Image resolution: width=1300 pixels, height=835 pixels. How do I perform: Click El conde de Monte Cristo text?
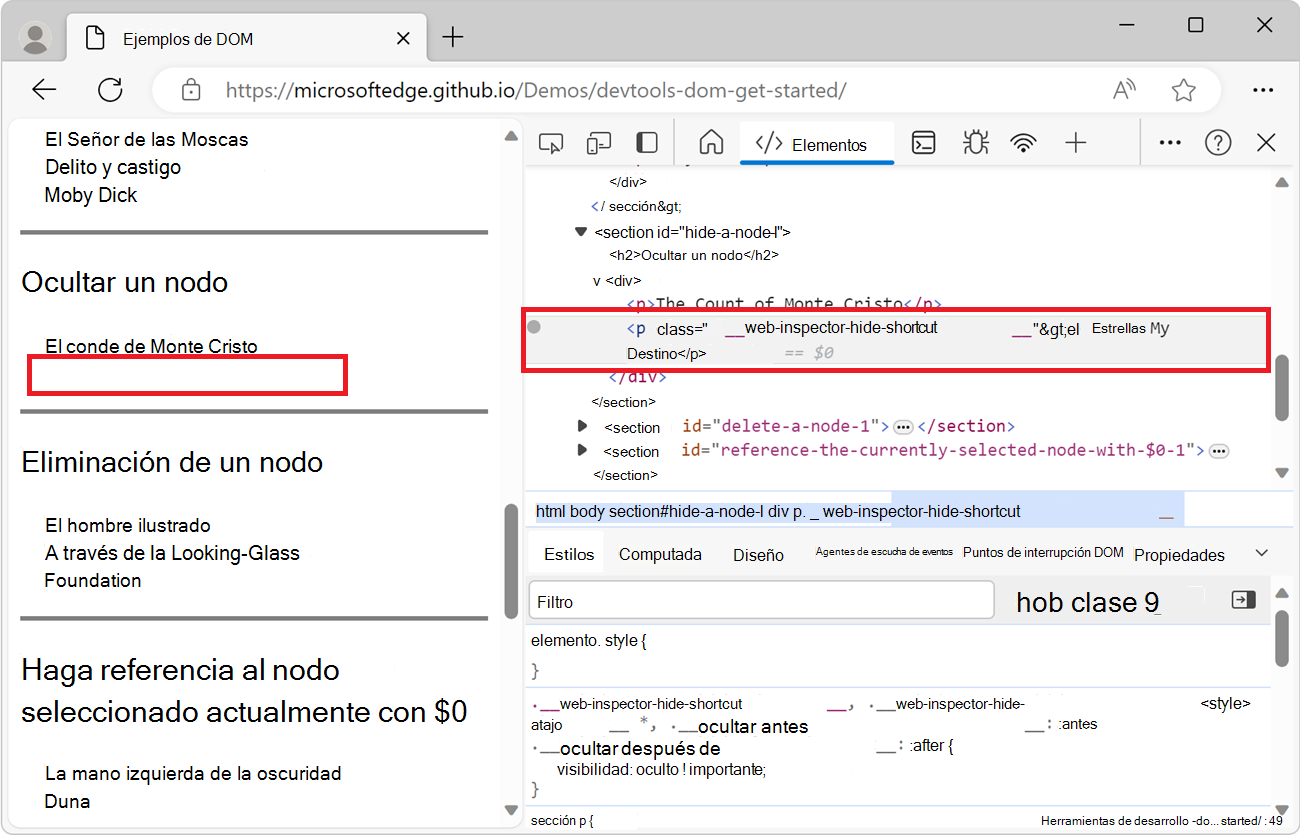[x=151, y=346]
